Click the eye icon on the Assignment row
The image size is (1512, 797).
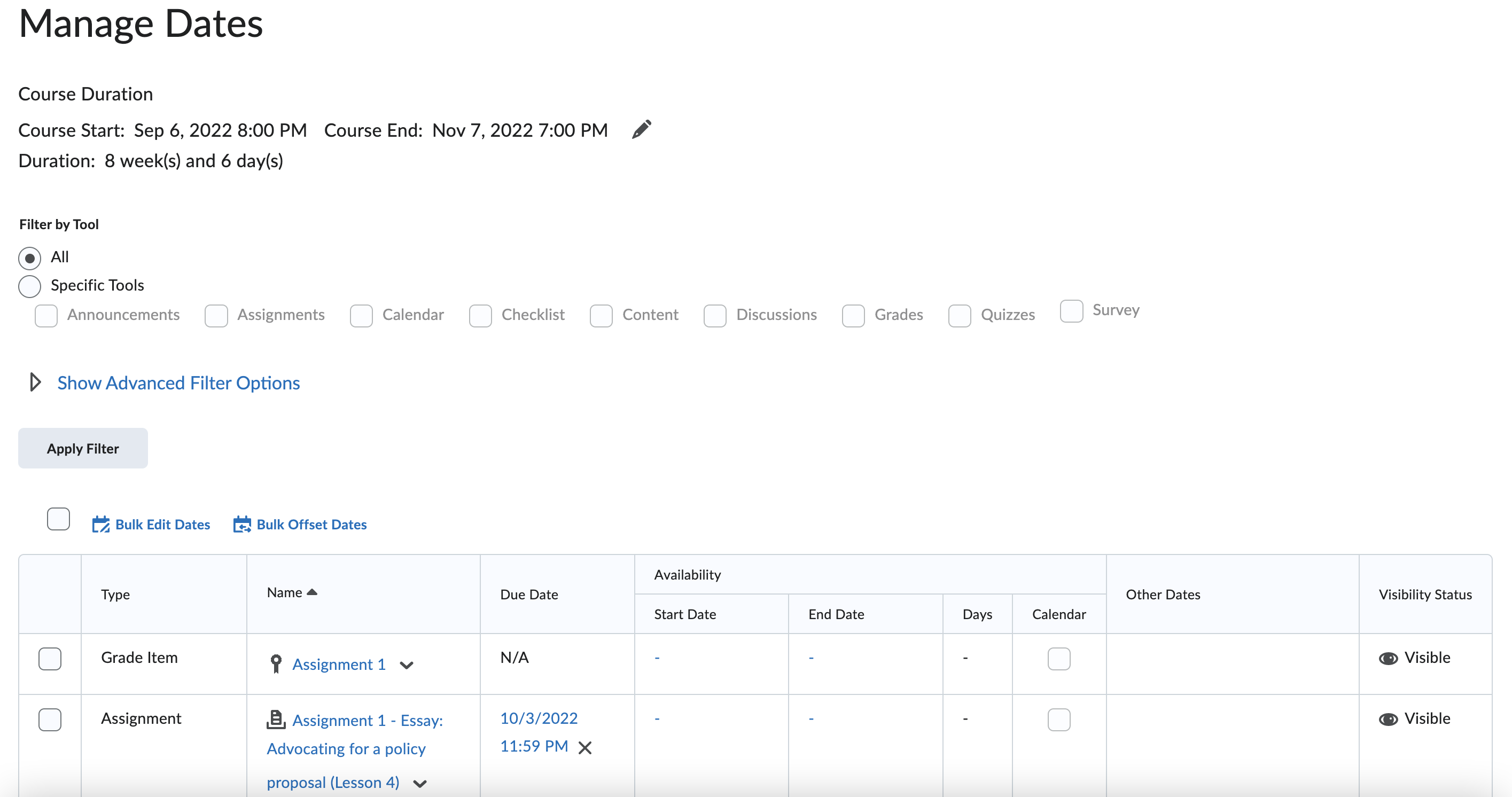[1389, 719]
